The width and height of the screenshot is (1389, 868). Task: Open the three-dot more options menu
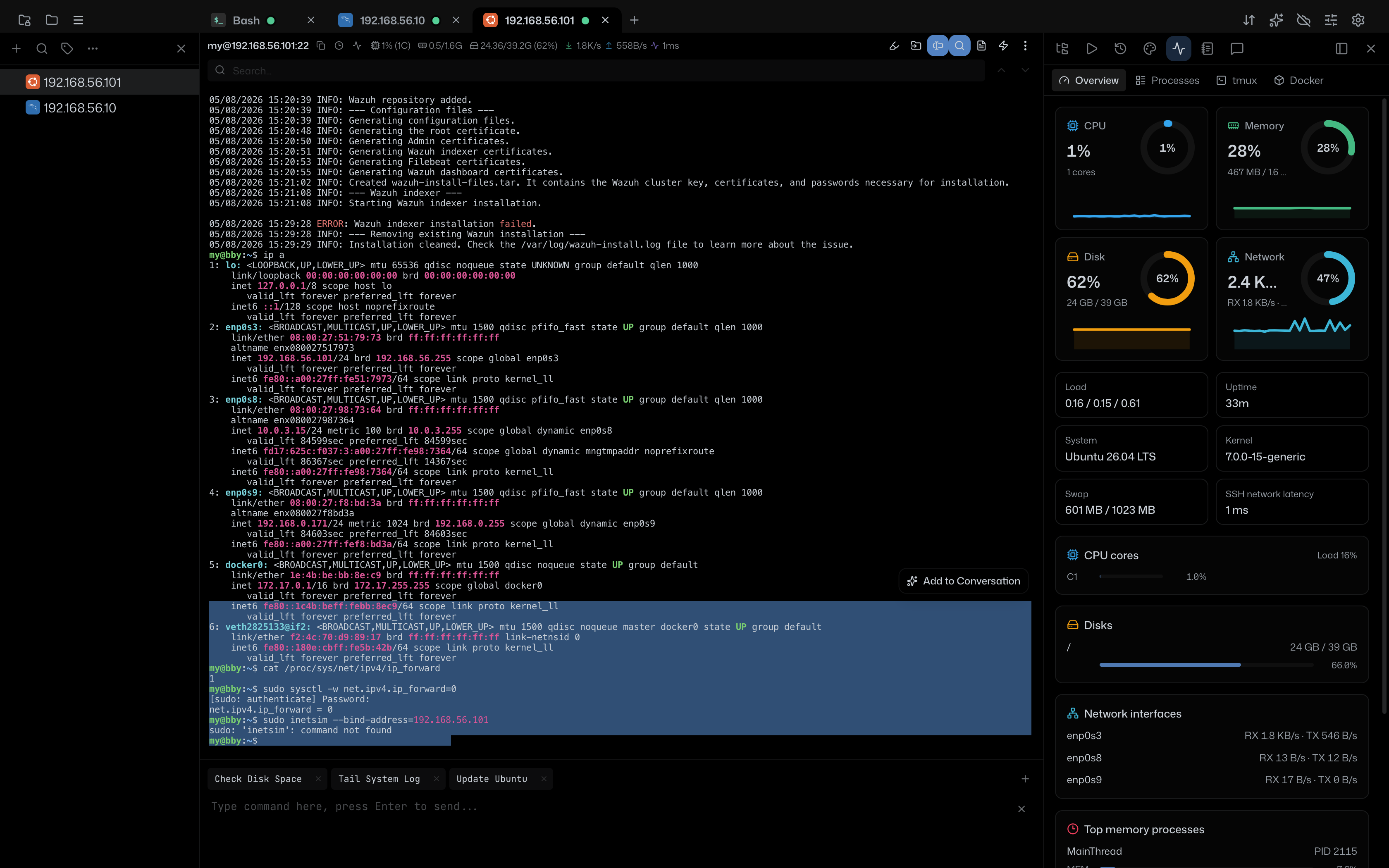1025,46
